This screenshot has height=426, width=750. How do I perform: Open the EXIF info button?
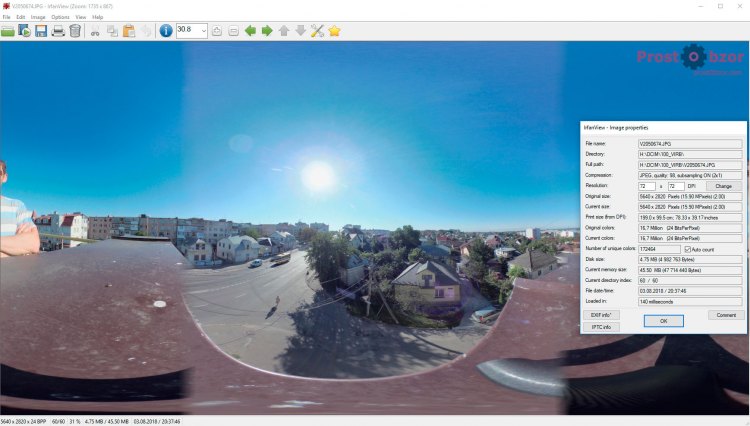(601, 315)
